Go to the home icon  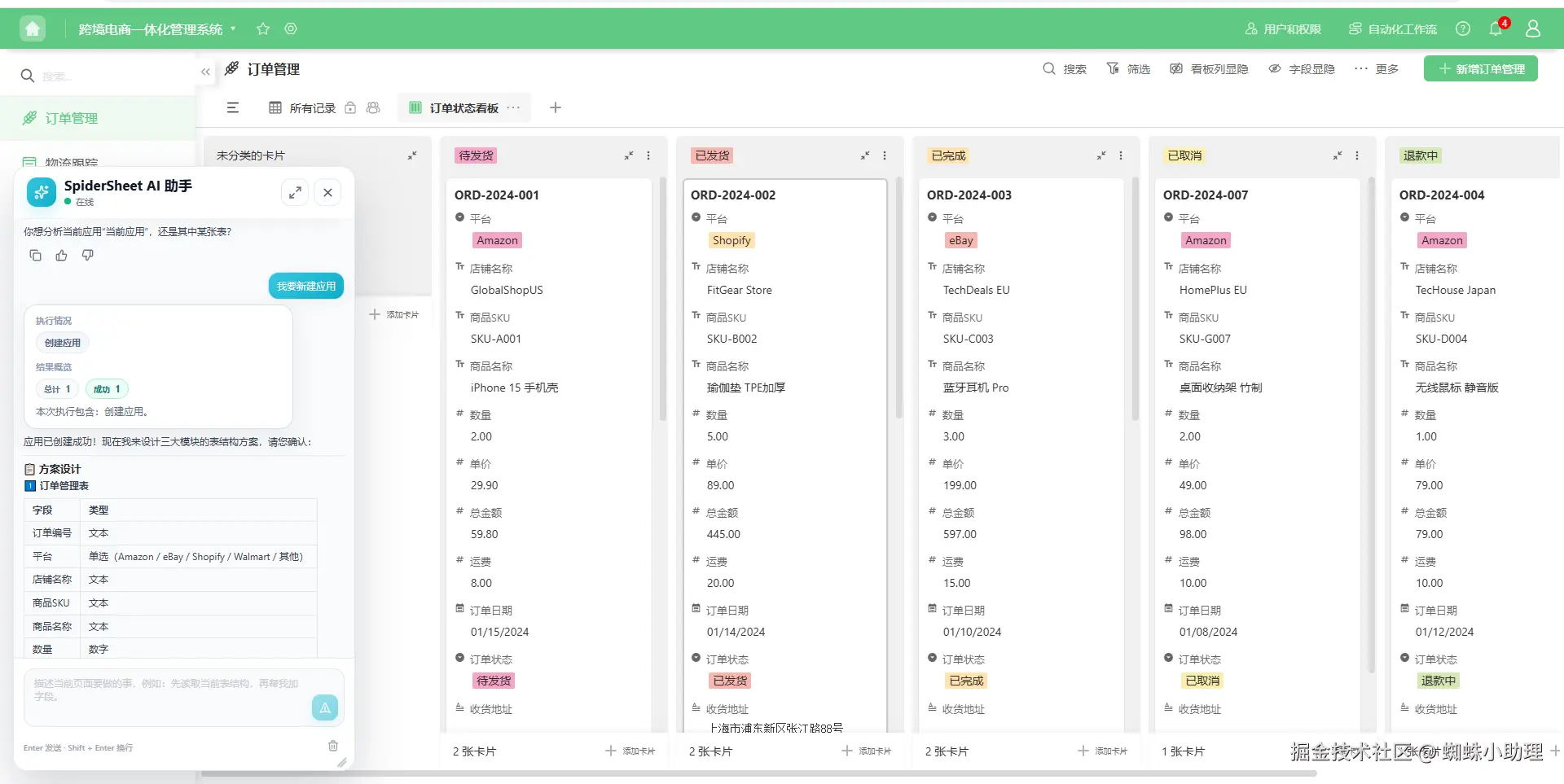(x=33, y=29)
